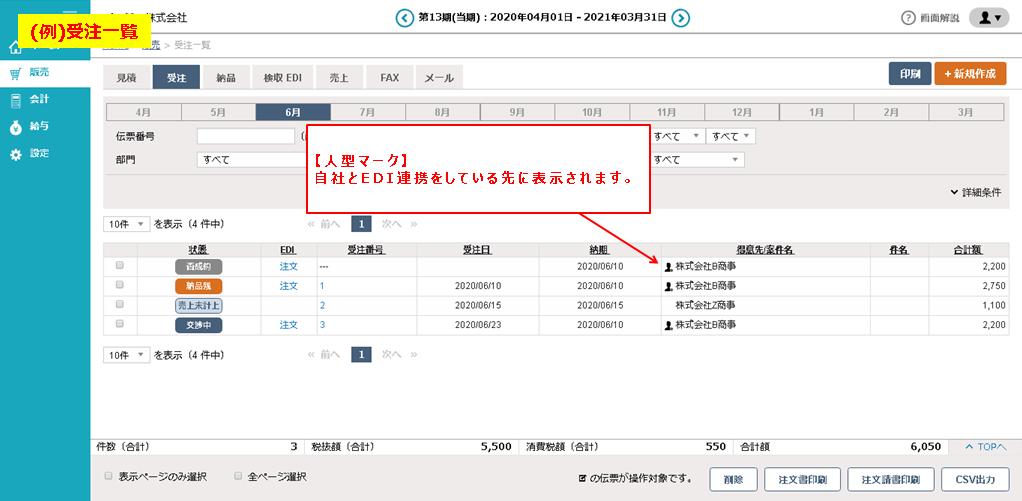The width and height of the screenshot is (1022, 501).
Task: Open the top 10件 page size dropdown
Action: [x=126, y=224]
